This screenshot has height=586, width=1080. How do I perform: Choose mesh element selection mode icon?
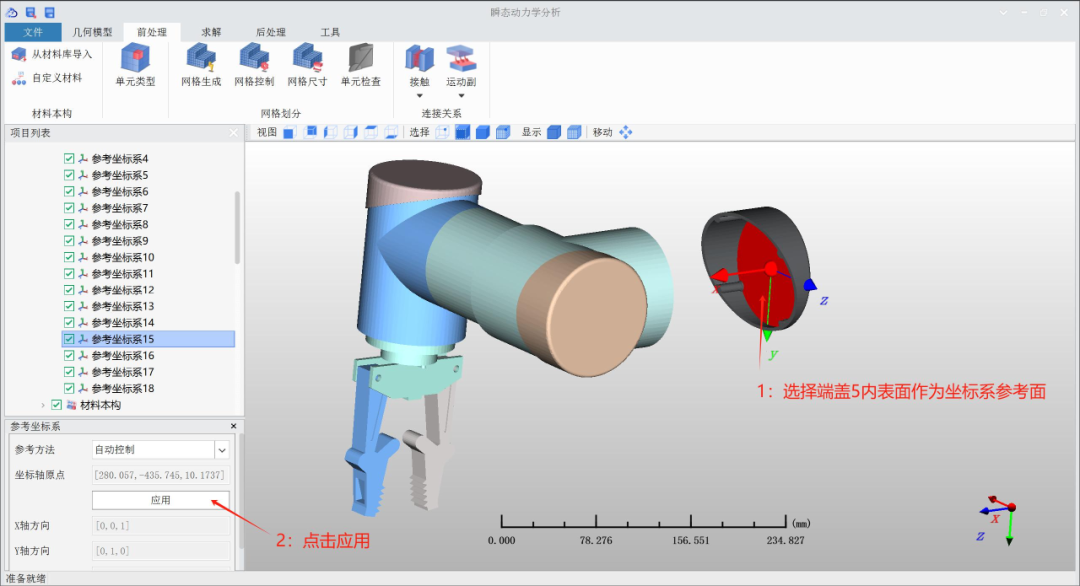click(503, 132)
